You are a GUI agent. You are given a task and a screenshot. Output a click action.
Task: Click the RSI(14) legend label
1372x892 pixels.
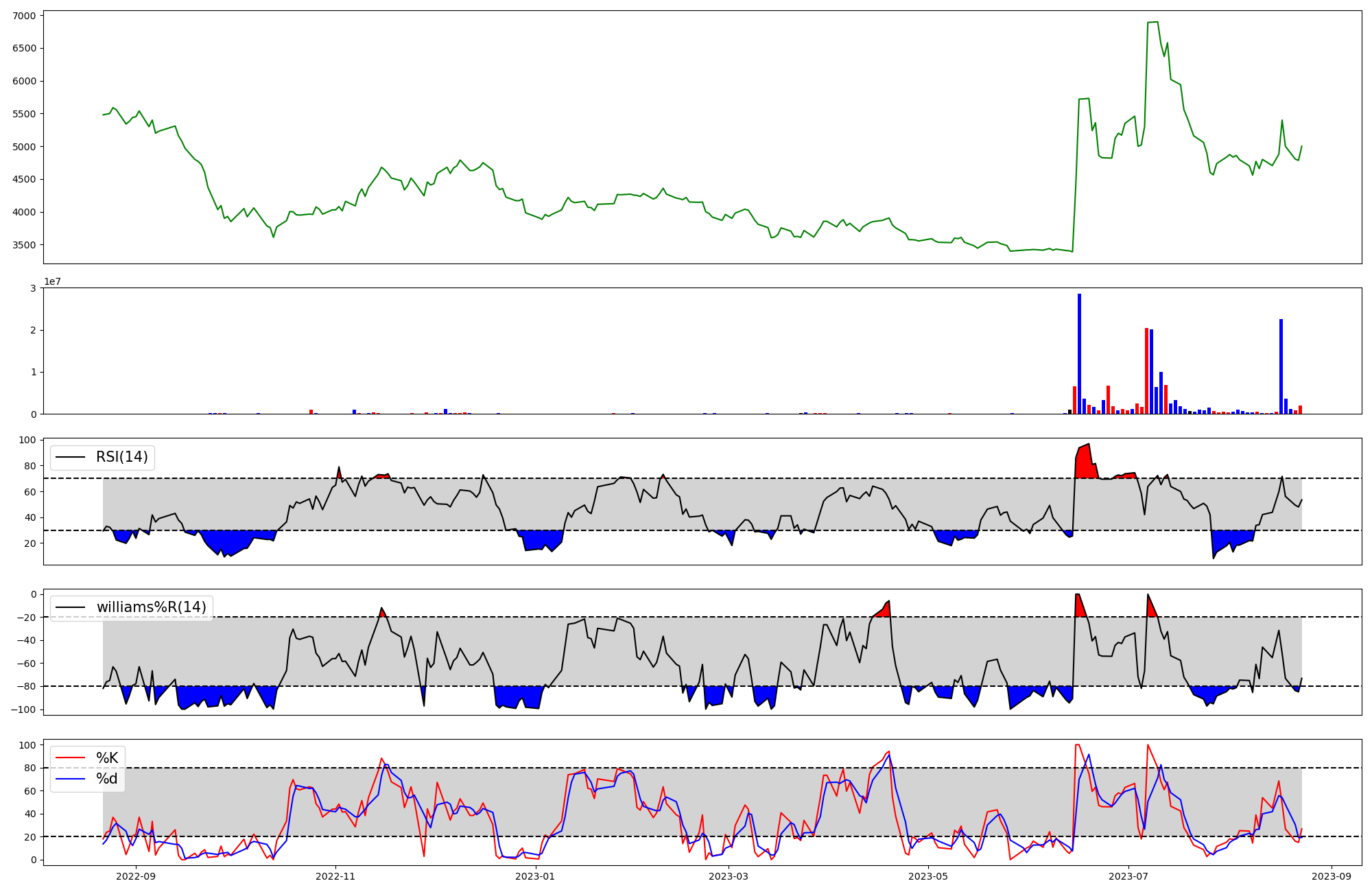[121, 457]
